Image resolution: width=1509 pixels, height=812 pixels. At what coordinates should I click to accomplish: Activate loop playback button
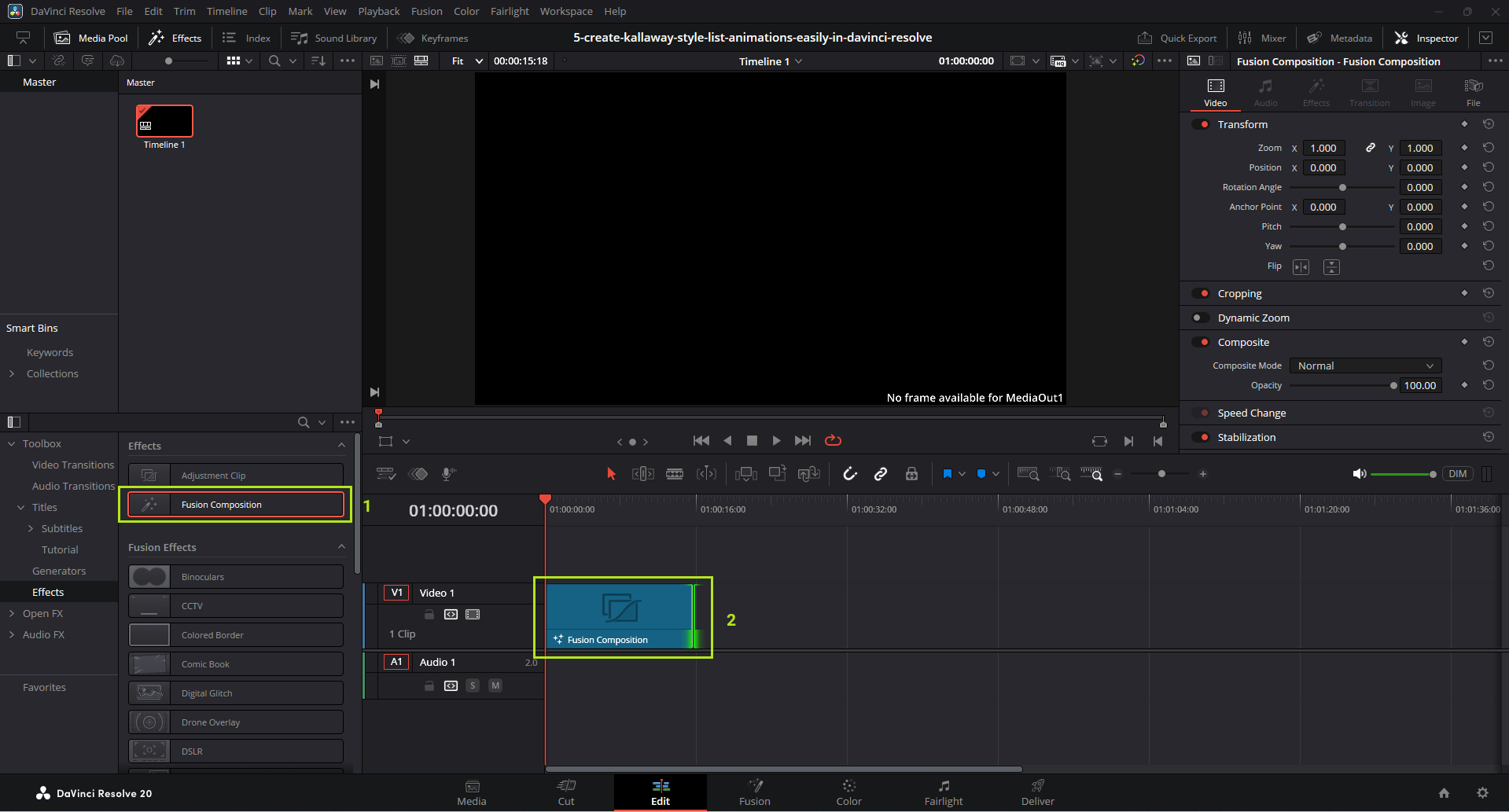click(833, 441)
